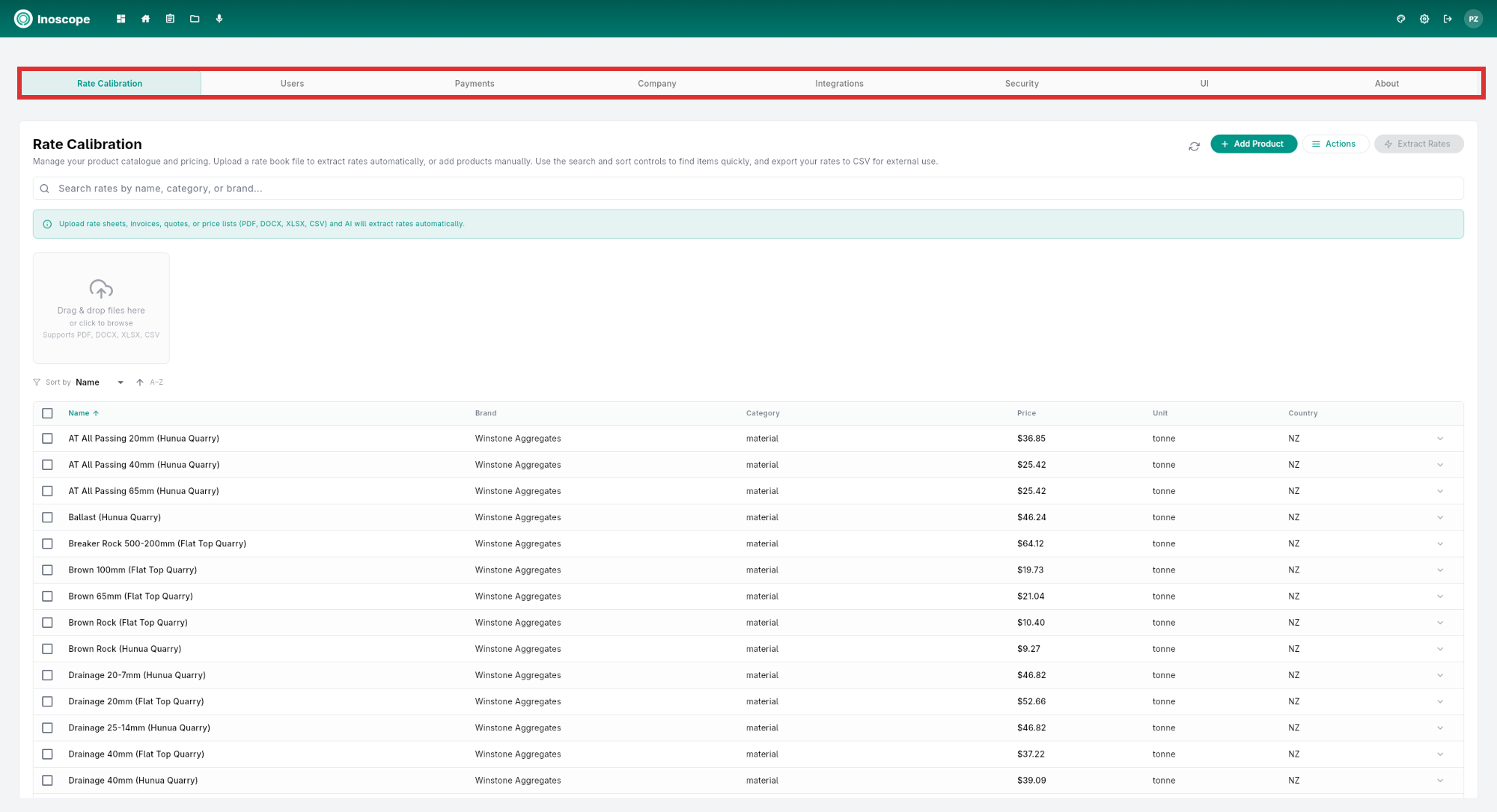Click inside the search rates field
Viewport: 1497px width, 812px height.
pos(299,188)
